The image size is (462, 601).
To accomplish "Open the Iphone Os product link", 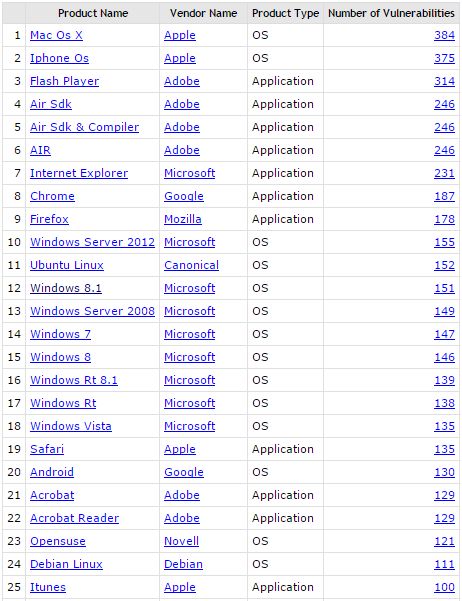I will [x=59, y=58].
